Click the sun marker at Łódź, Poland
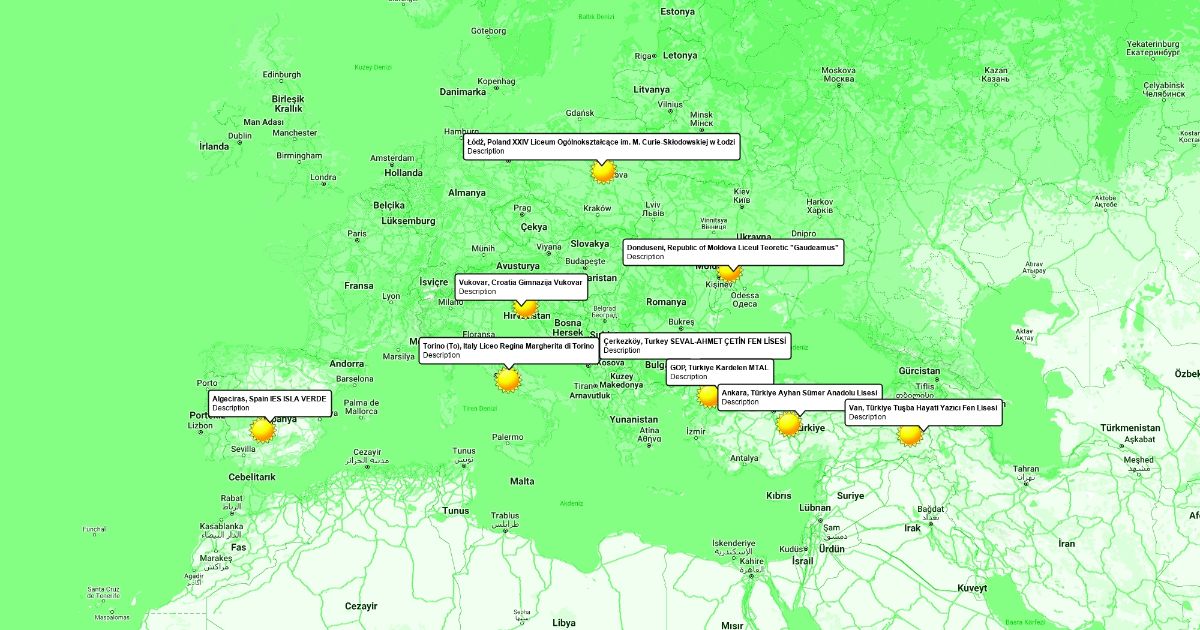1200x630 pixels. click(x=602, y=172)
